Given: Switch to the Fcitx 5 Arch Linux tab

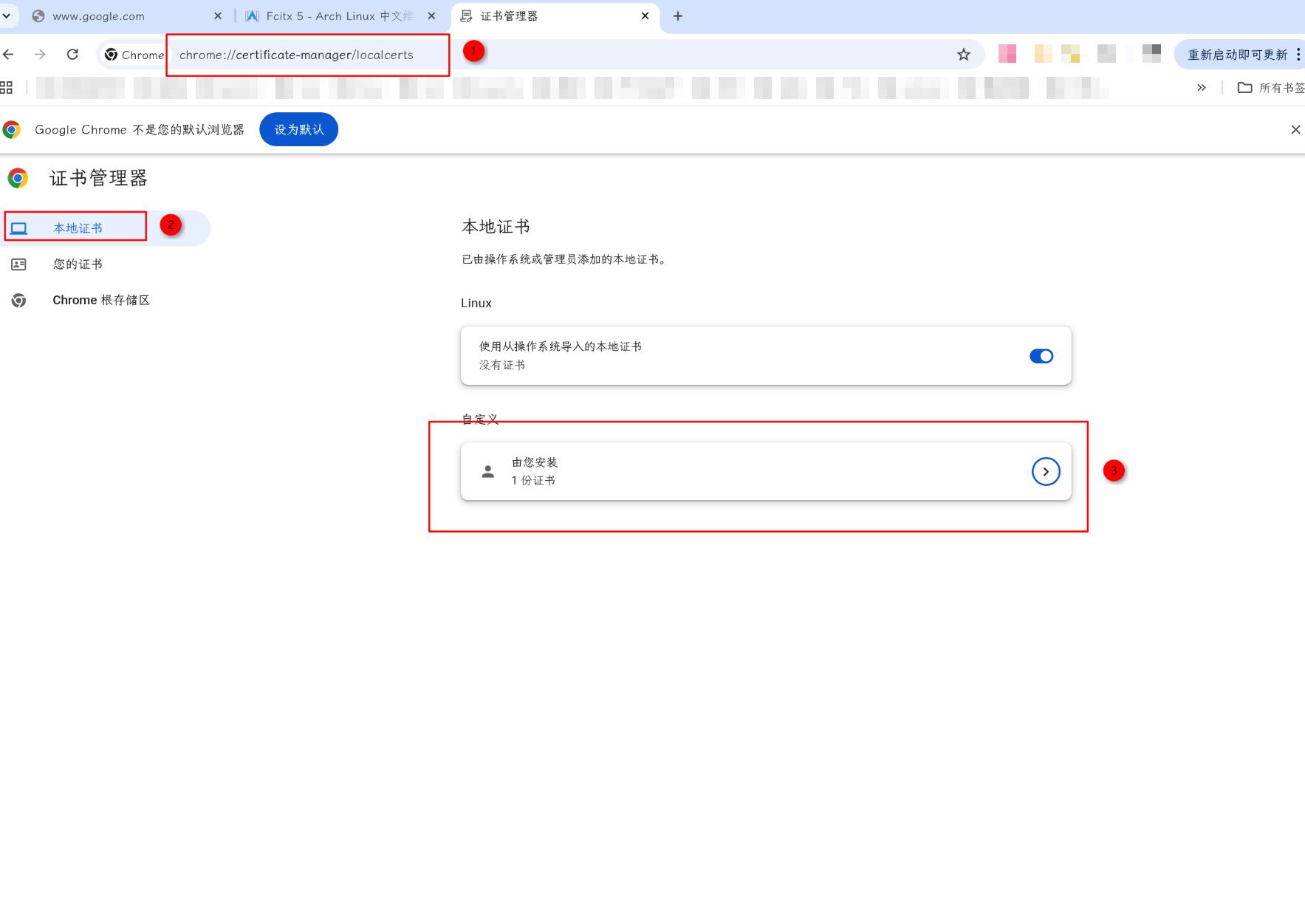Looking at the screenshot, I should 340,16.
